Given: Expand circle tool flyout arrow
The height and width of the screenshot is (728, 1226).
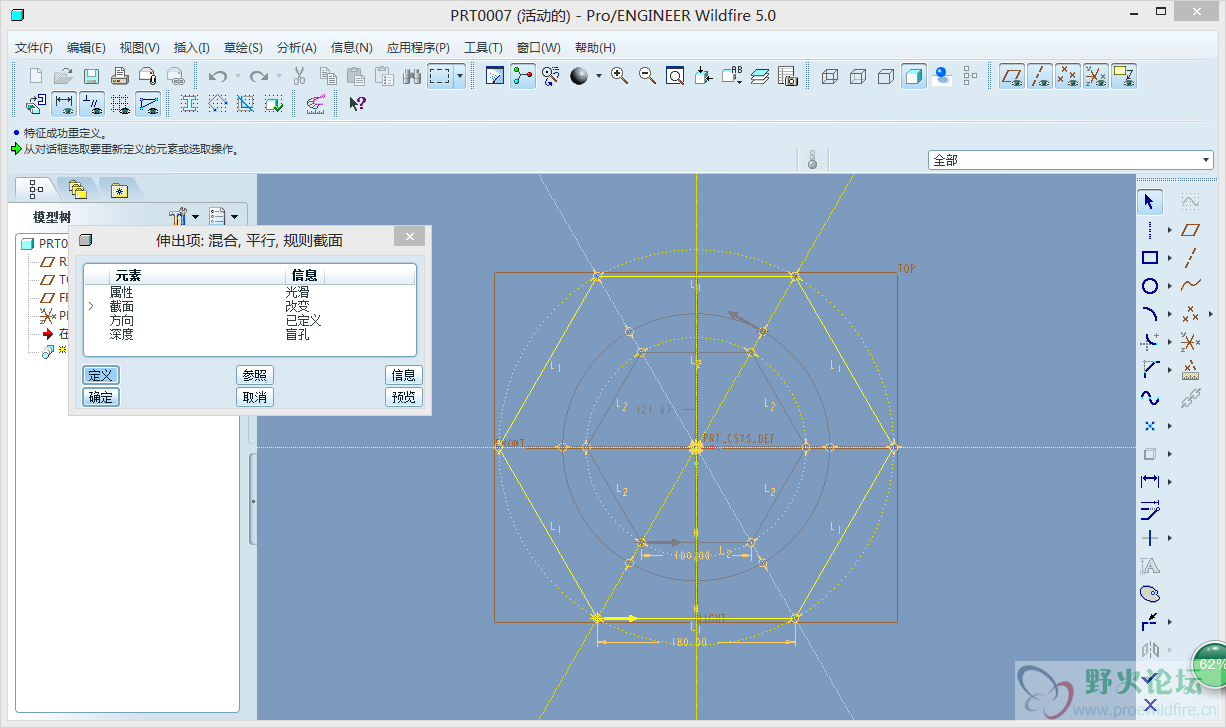Looking at the screenshot, I should [1170, 286].
